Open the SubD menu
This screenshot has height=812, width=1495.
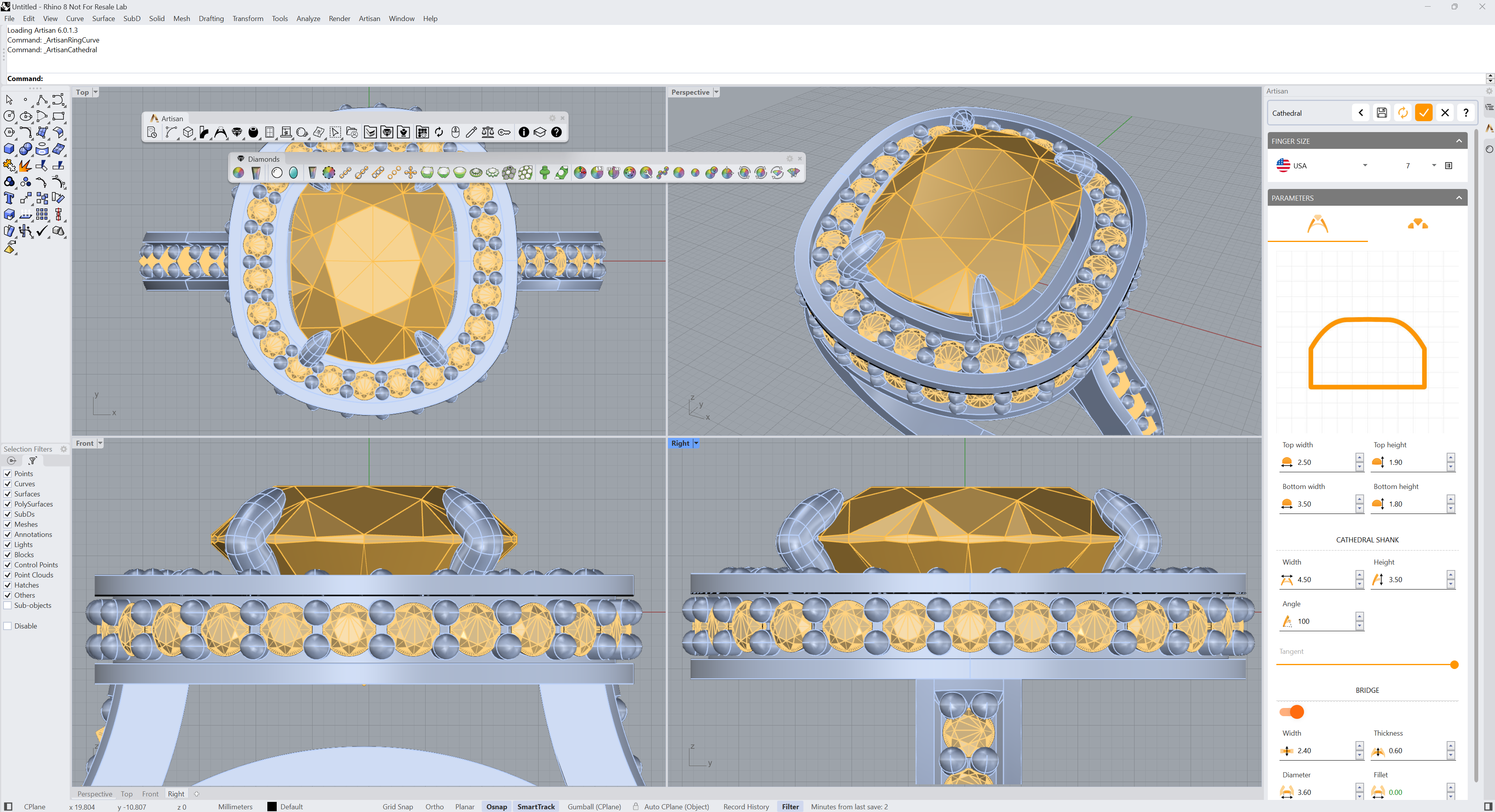[132, 19]
